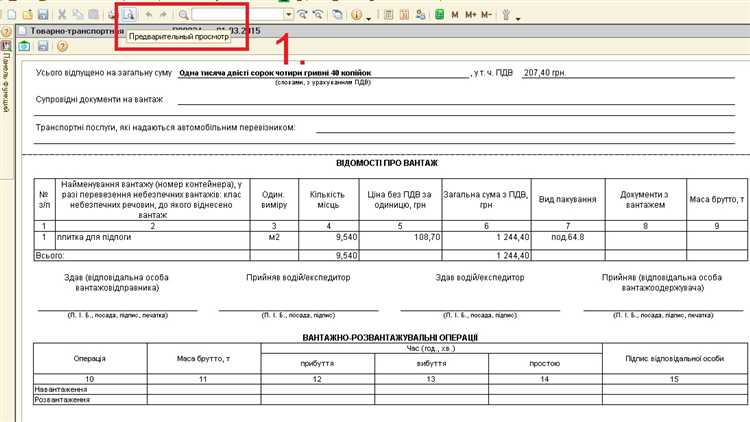Click the question mark icon on left sidebar

coord(6,32)
